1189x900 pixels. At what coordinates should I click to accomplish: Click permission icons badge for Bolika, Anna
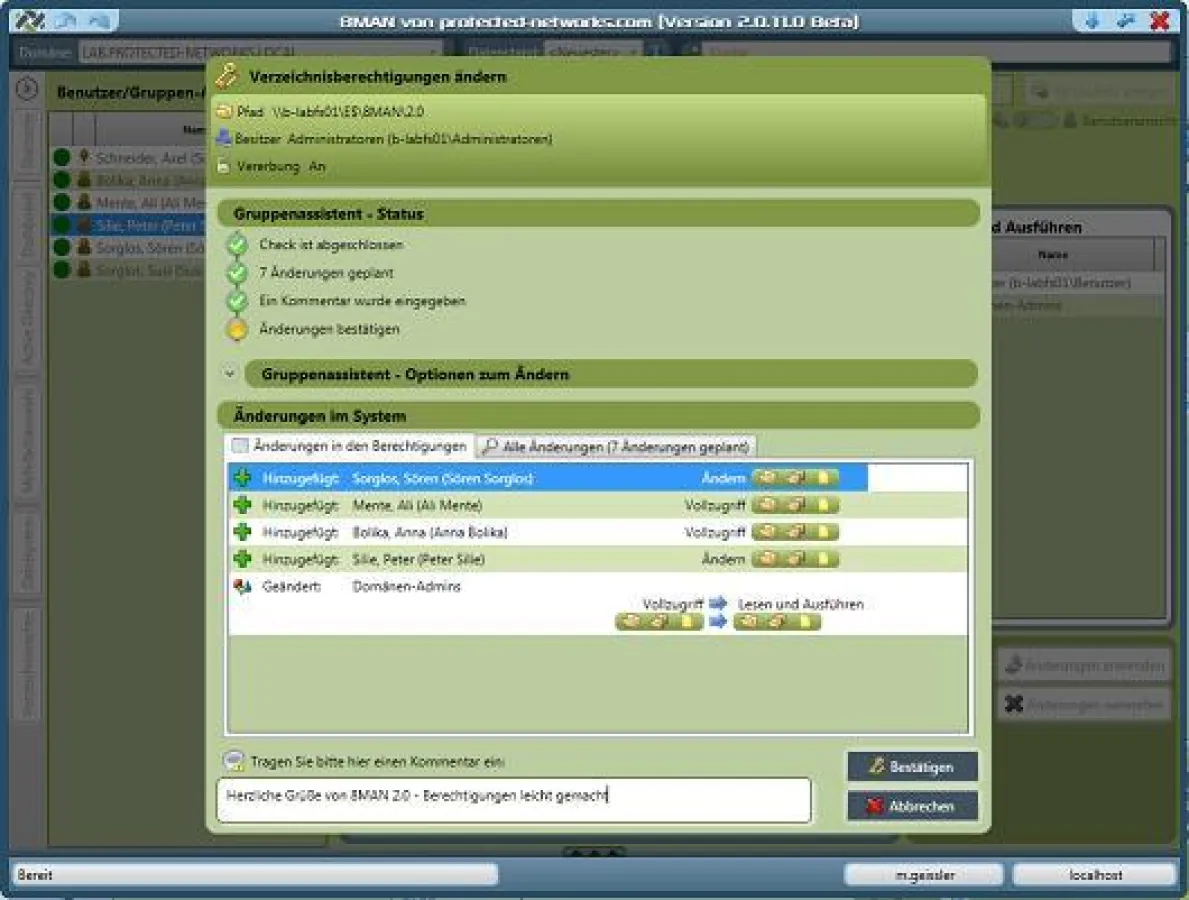pos(795,532)
